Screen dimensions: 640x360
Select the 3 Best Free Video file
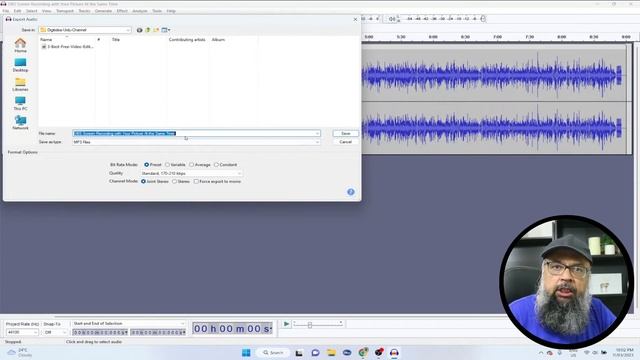point(67,47)
